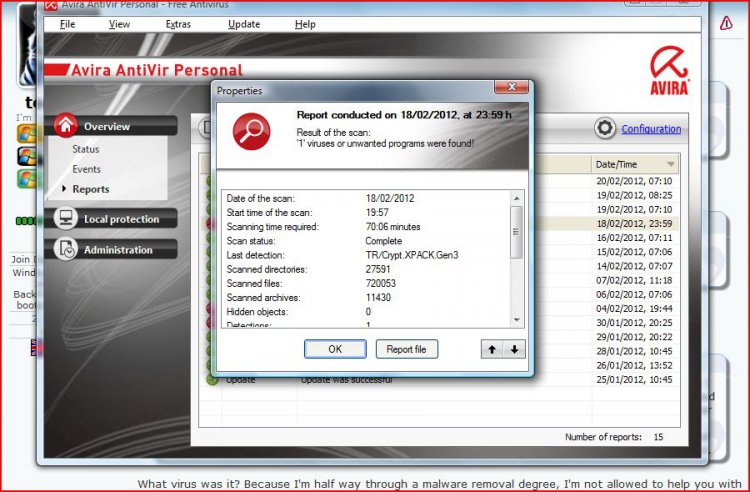
Task: Select report dated 07/02/2012, 11:18
Action: 634,280
